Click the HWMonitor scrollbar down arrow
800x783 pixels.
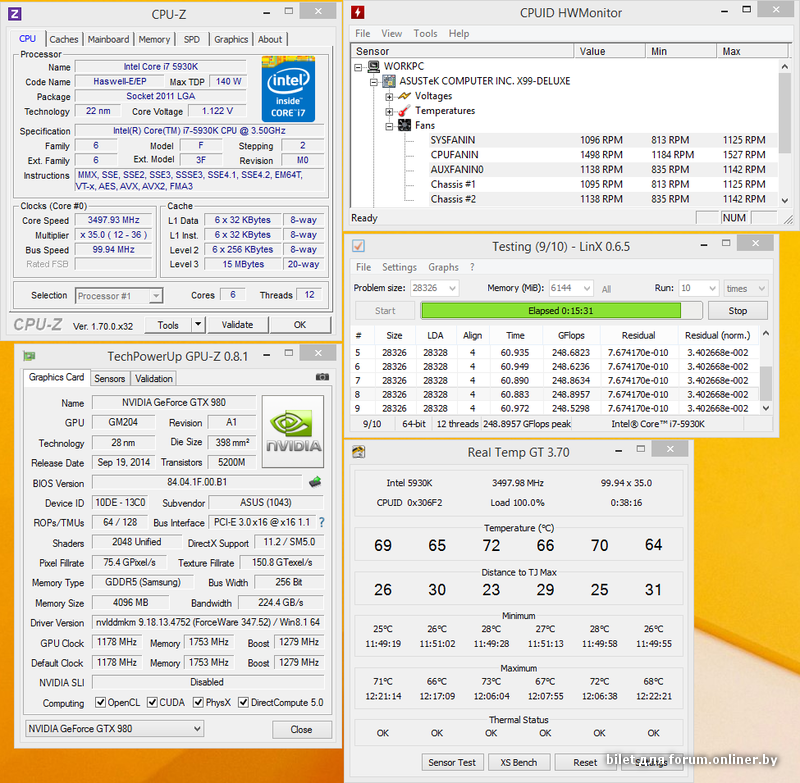pos(785,200)
